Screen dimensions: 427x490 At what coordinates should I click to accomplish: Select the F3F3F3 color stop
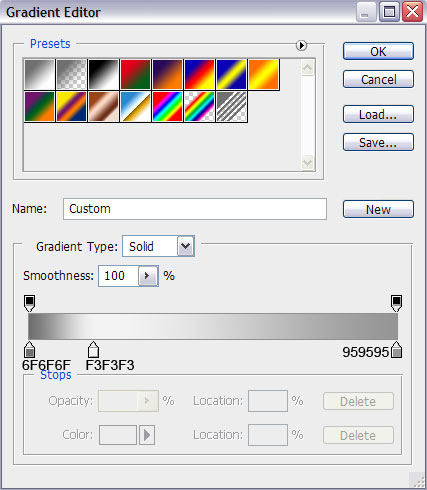point(93,349)
